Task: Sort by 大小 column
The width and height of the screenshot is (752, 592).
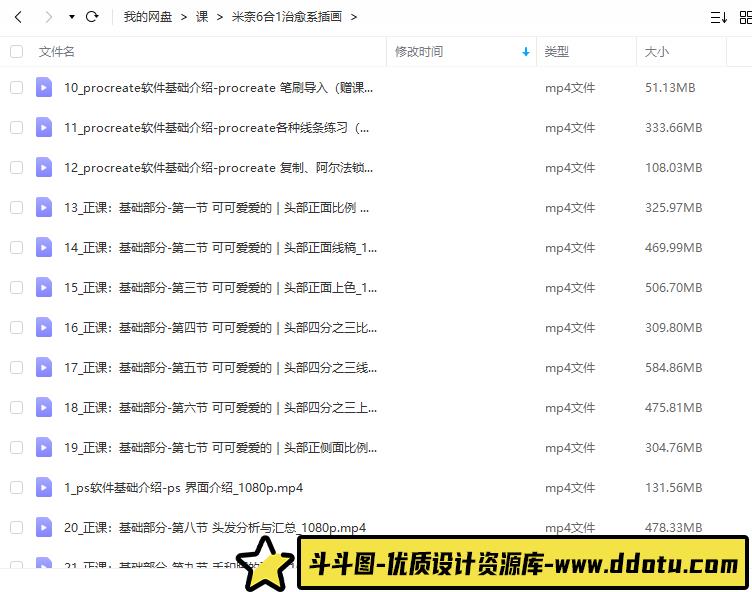Action: [657, 51]
